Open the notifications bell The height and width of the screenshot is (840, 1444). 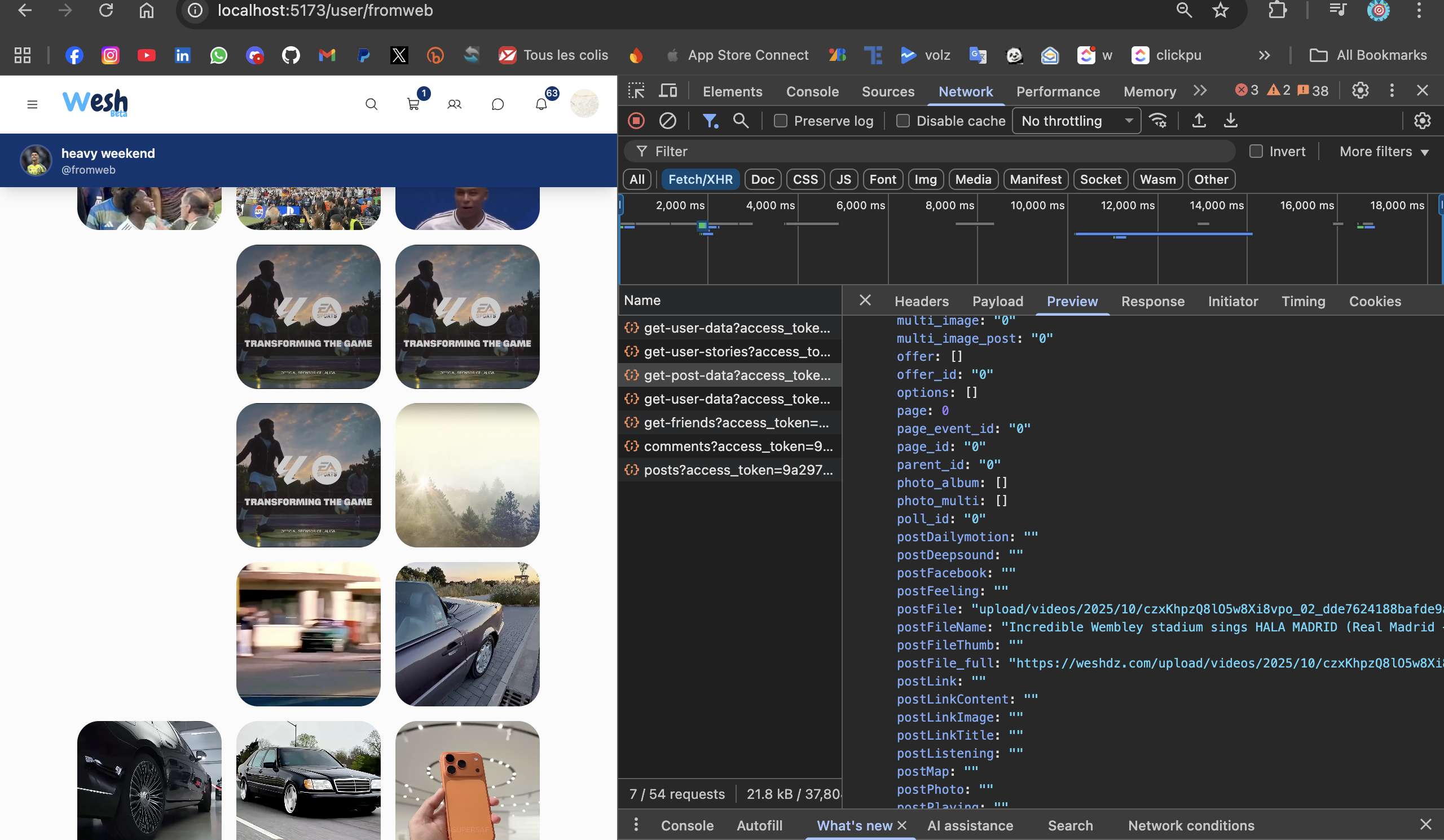(541, 104)
